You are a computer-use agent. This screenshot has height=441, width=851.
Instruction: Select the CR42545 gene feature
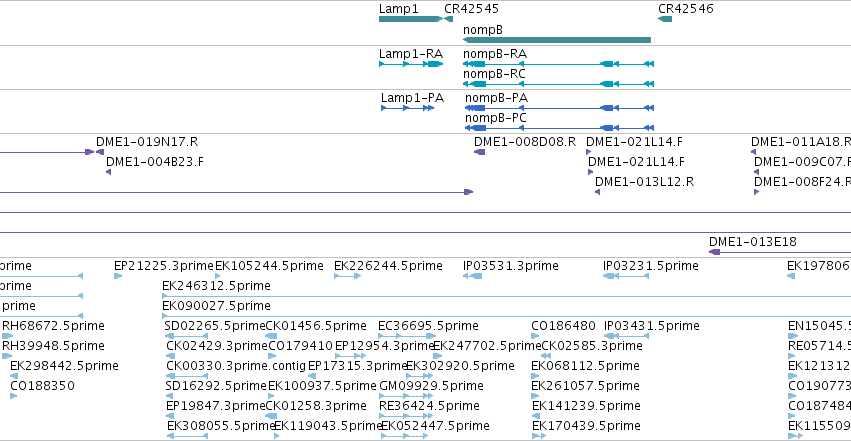[448, 19]
